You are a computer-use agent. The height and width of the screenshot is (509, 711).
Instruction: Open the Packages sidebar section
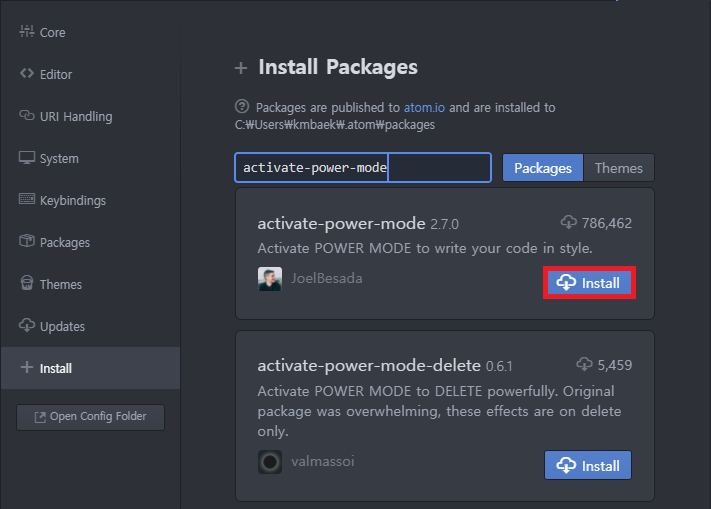(91, 242)
